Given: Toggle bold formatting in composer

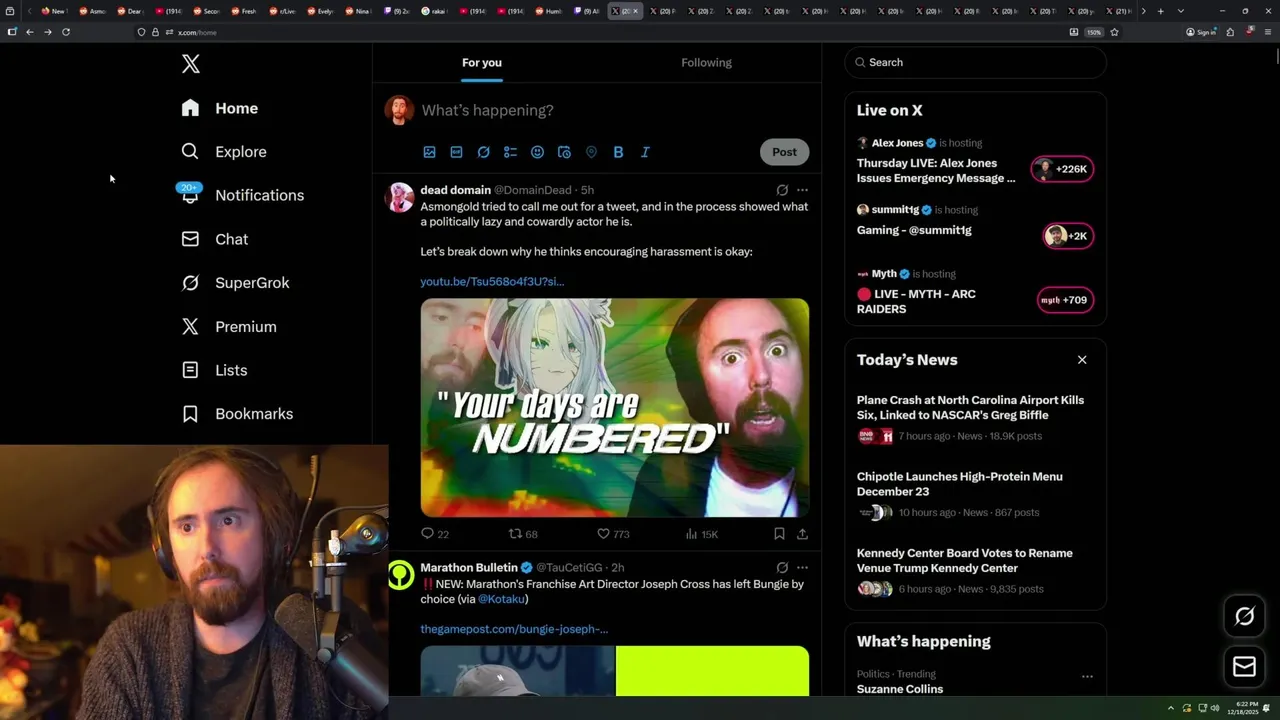Looking at the screenshot, I should (x=618, y=152).
